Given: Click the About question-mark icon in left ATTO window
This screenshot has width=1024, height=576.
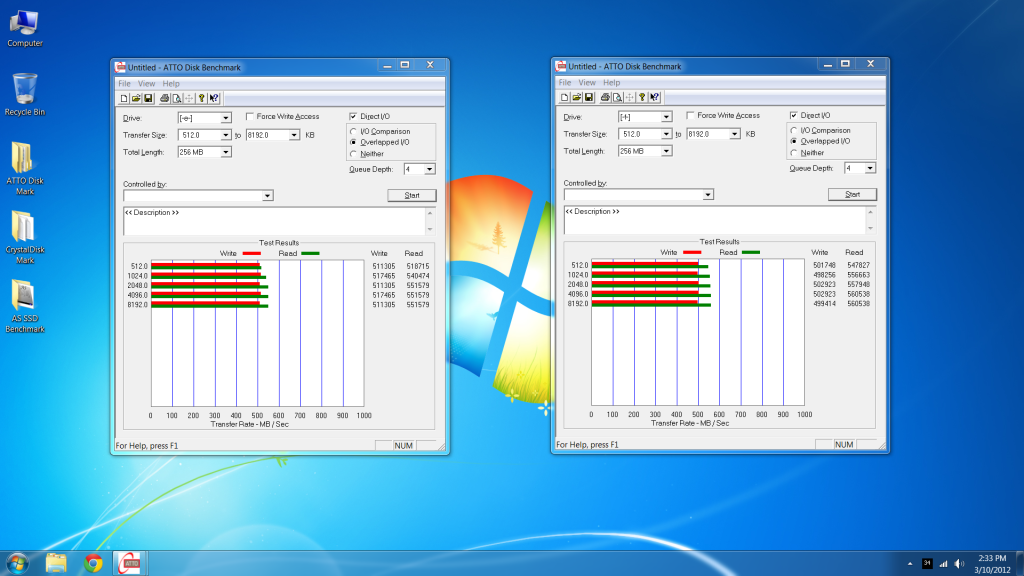Looking at the screenshot, I should click(x=202, y=98).
